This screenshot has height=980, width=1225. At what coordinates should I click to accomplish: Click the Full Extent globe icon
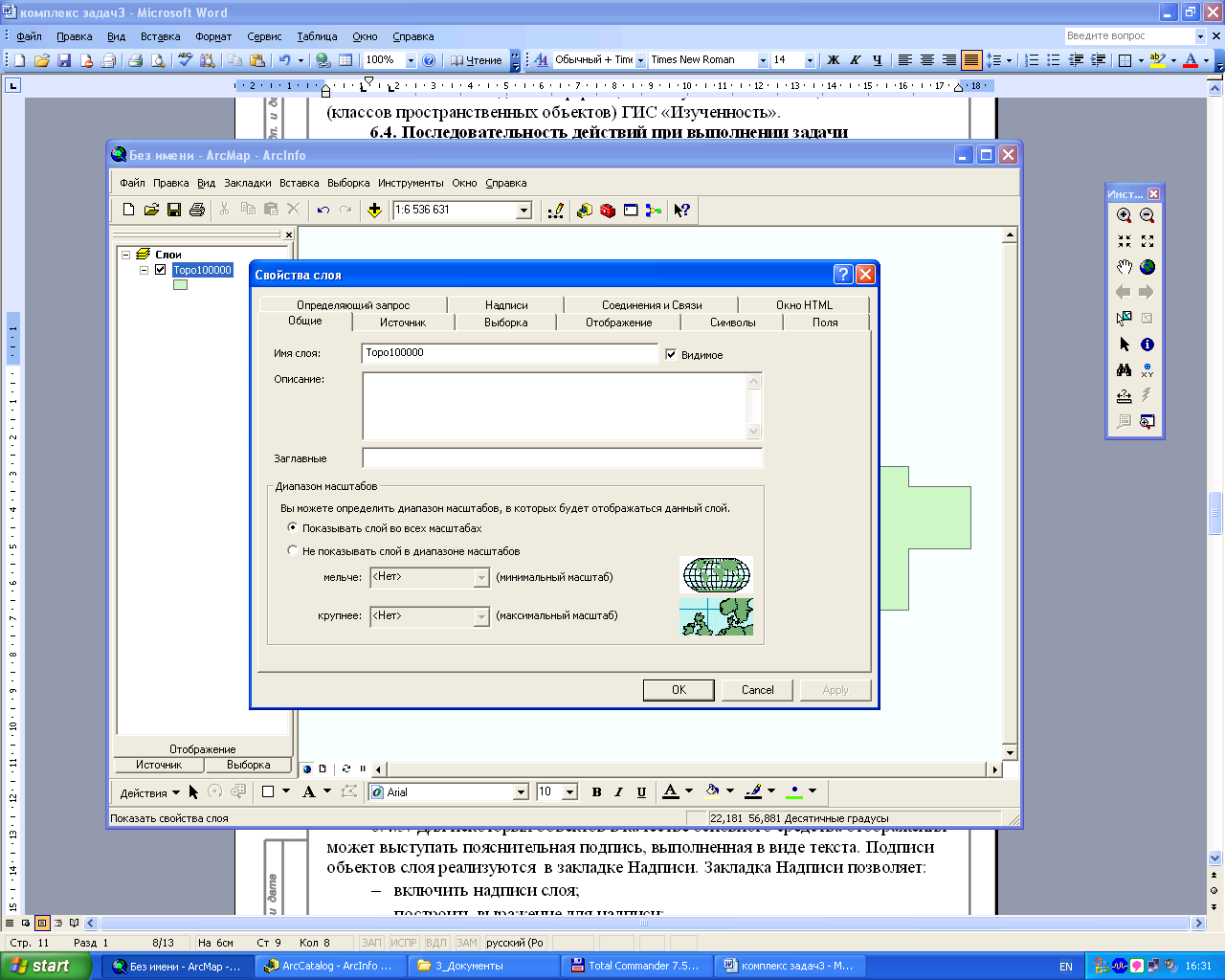pos(1147,267)
